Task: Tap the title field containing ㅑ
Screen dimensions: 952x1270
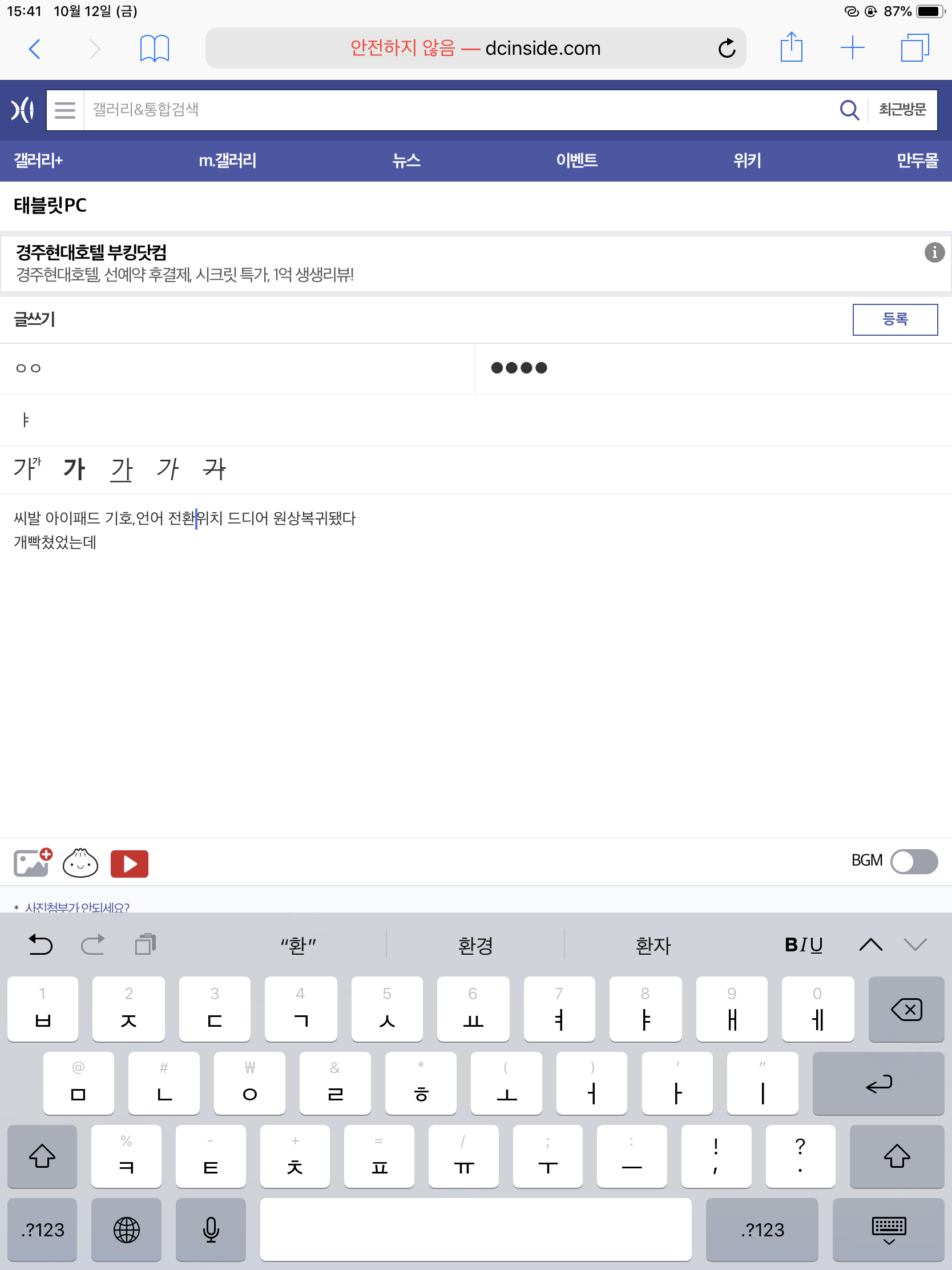Action: click(x=475, y=420)
